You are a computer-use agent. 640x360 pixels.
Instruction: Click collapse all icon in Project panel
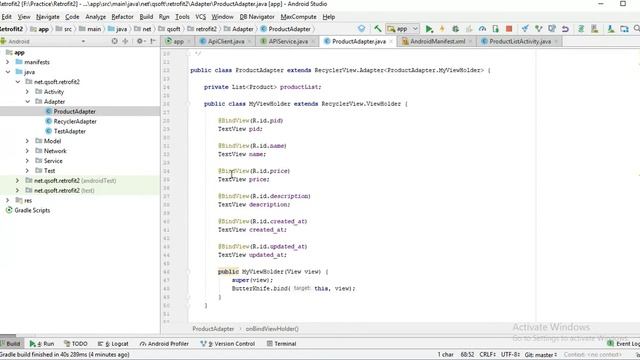(125, 41)
